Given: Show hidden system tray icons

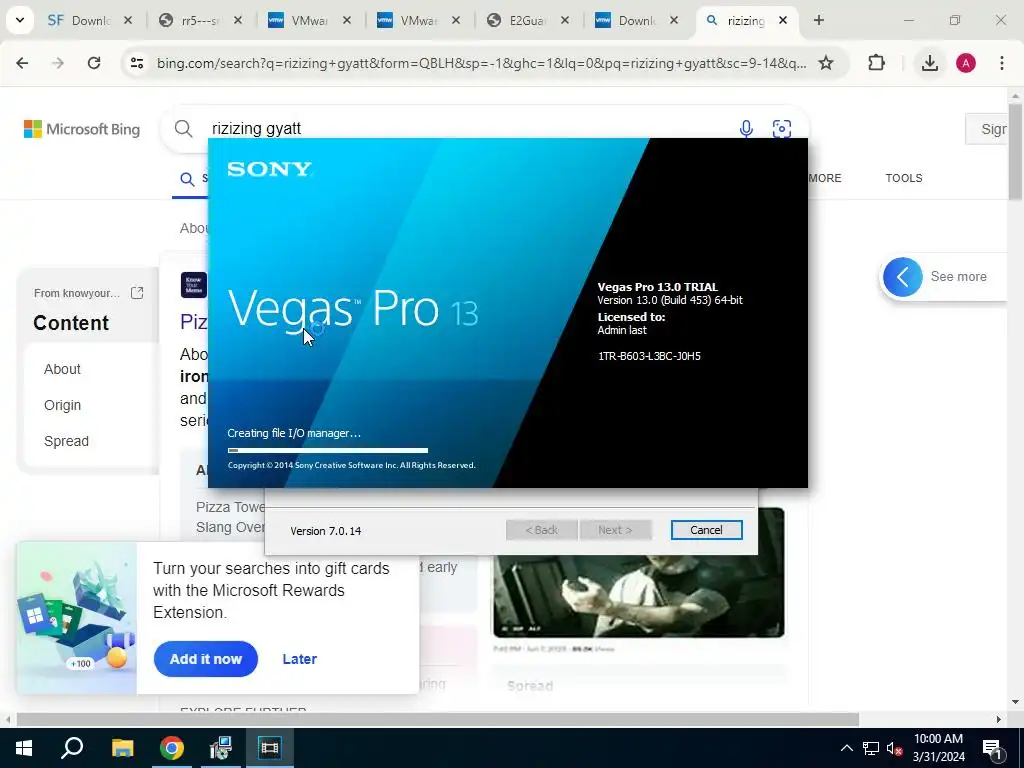Looking at the screenshot, I should [846, 748].
